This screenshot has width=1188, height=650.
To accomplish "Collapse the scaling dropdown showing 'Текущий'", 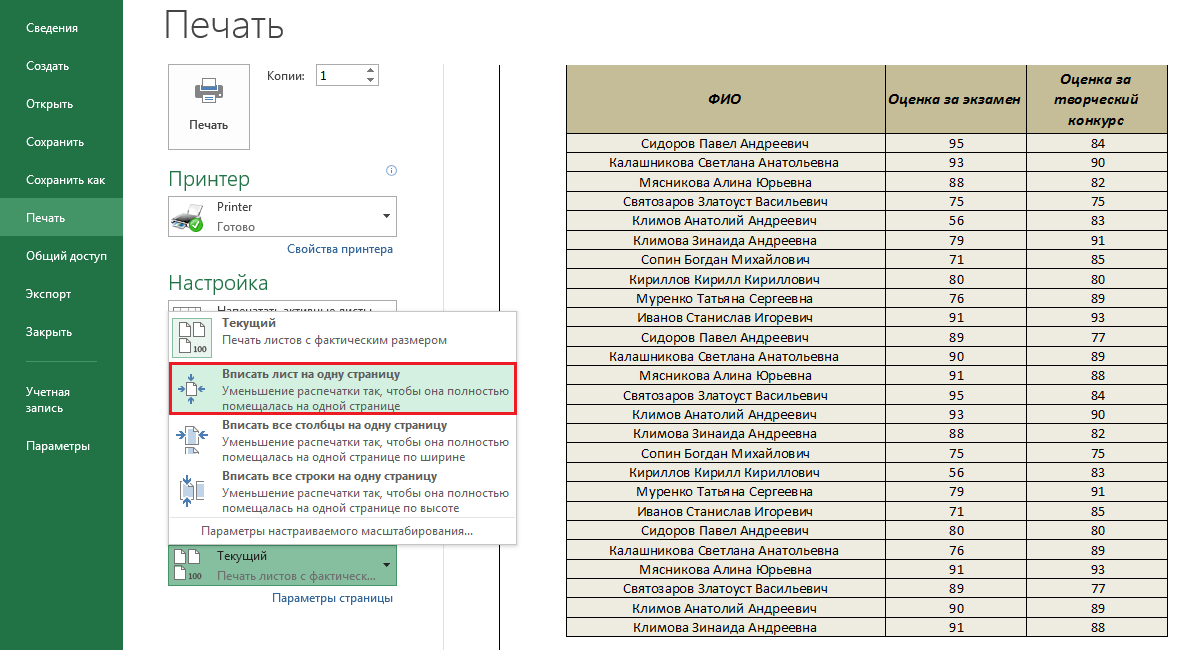I will click(x=386, y=565).
